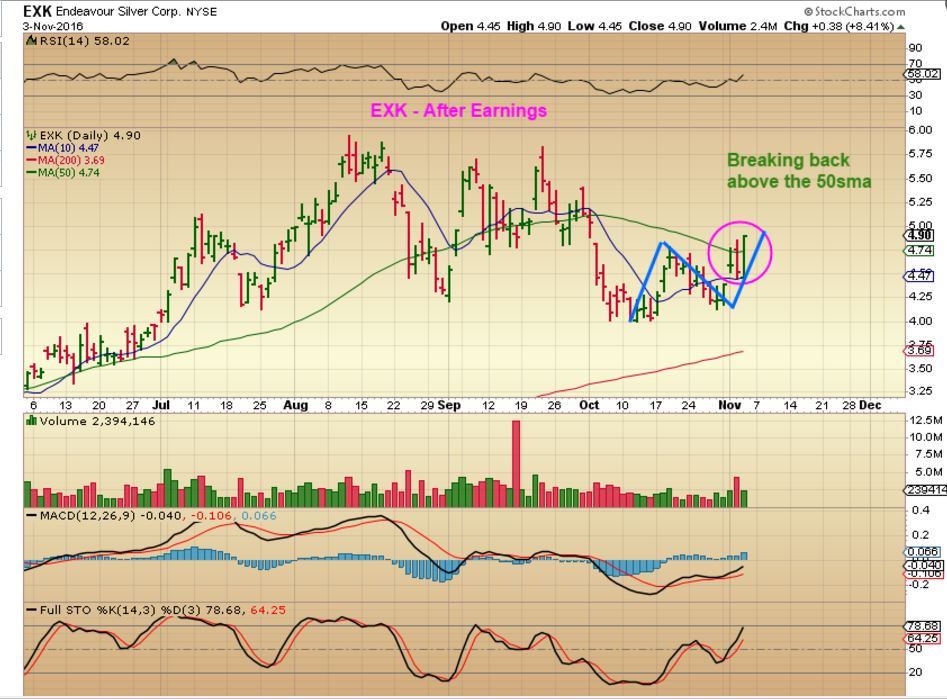Click the 6.00 price axis label

pos(920,130)
